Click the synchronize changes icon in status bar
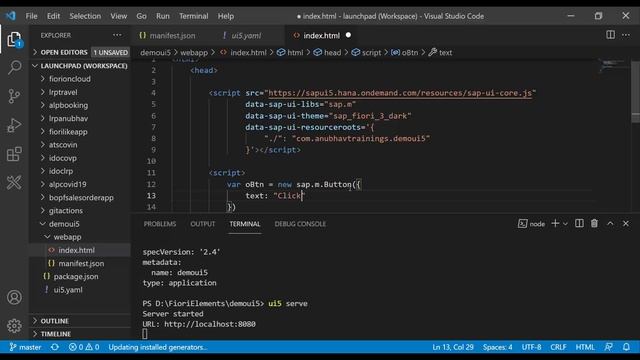Viewport: 640px width, 360px height. (55, 347)
